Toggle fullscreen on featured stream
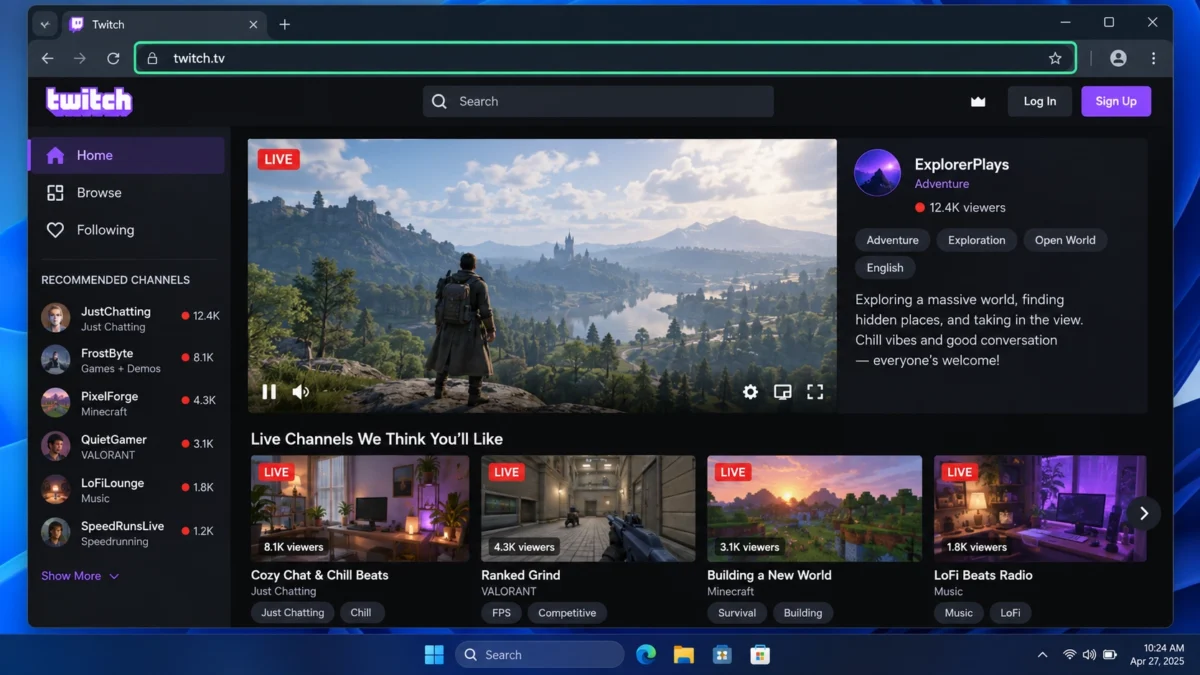The height and width of the screenshot is (675, 1200). pyautogui.click(x=815, y=392)
